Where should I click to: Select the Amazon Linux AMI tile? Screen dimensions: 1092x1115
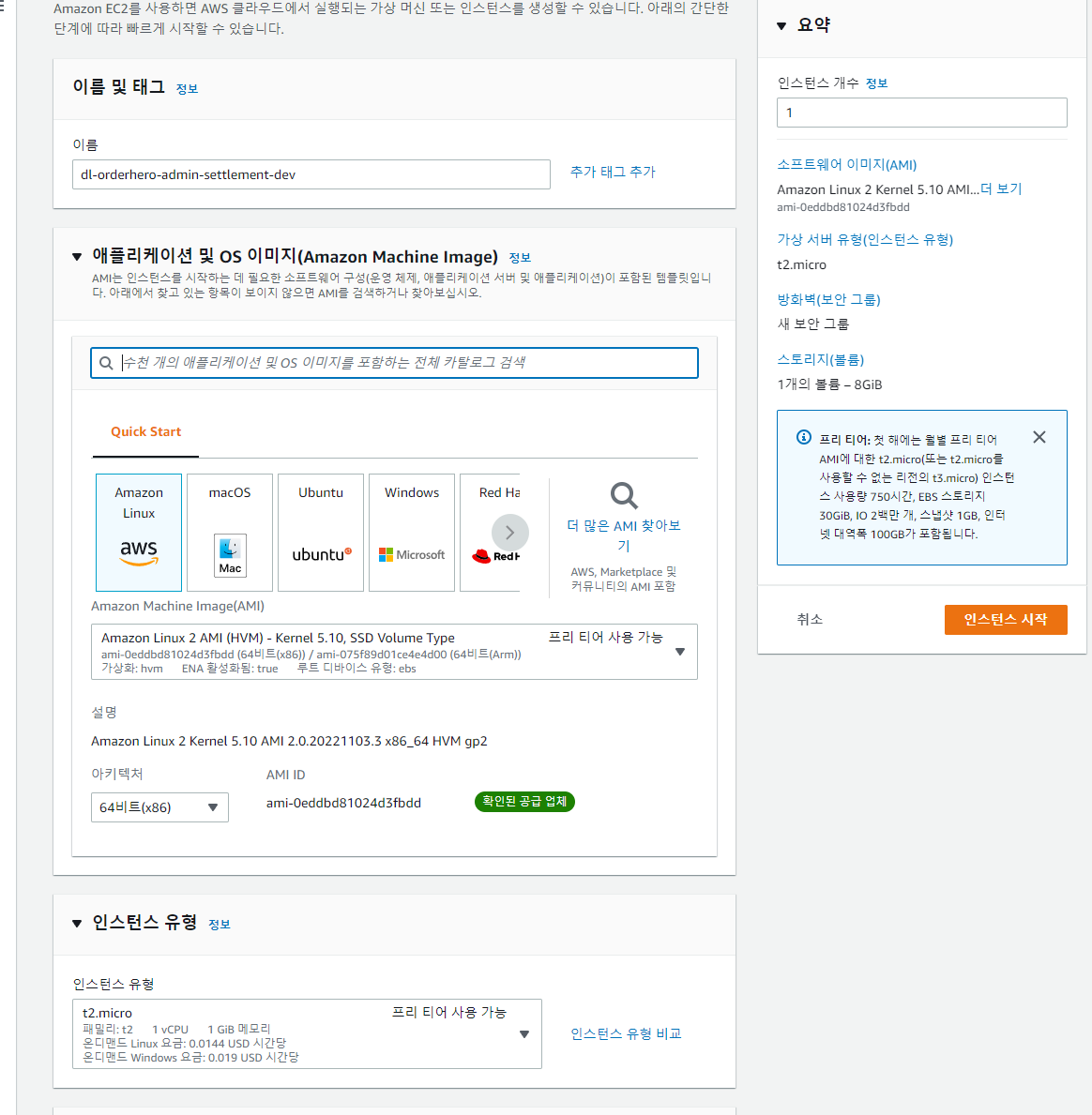click(139, 533)
